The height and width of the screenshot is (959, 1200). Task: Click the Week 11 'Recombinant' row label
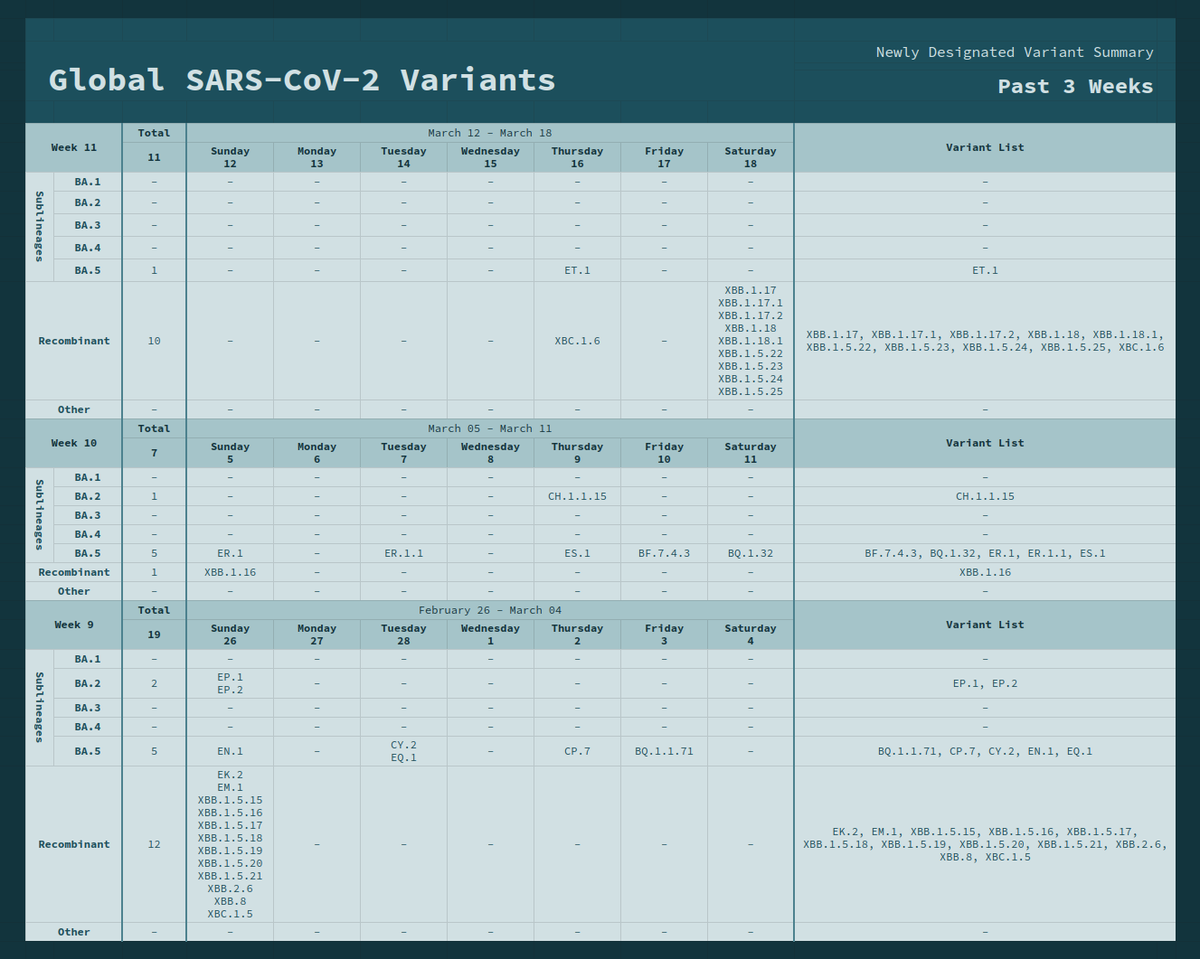74,341
